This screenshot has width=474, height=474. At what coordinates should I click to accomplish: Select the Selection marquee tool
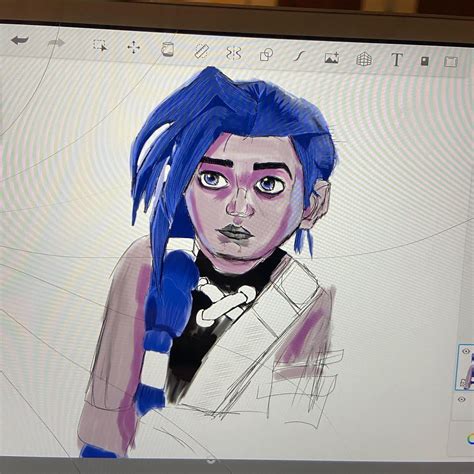(100, 46)
